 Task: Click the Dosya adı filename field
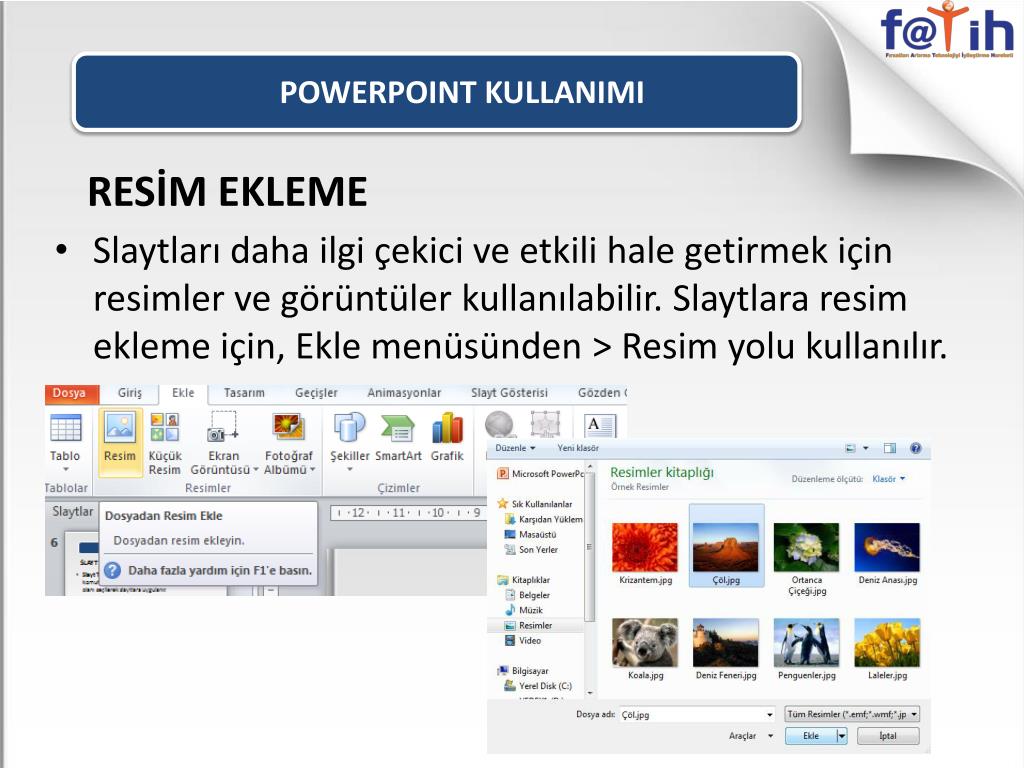696,714
